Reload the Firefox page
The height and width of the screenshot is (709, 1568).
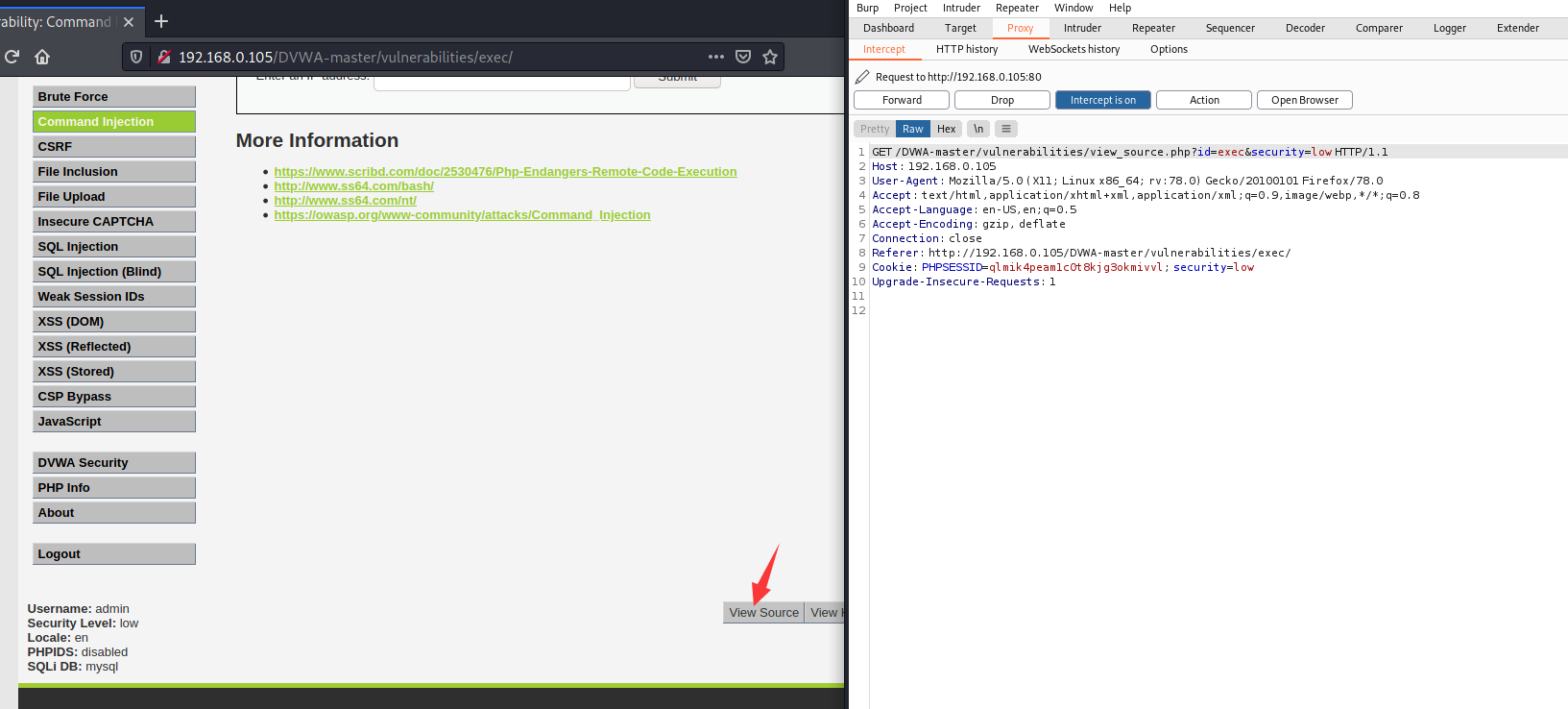coord(12,57)
